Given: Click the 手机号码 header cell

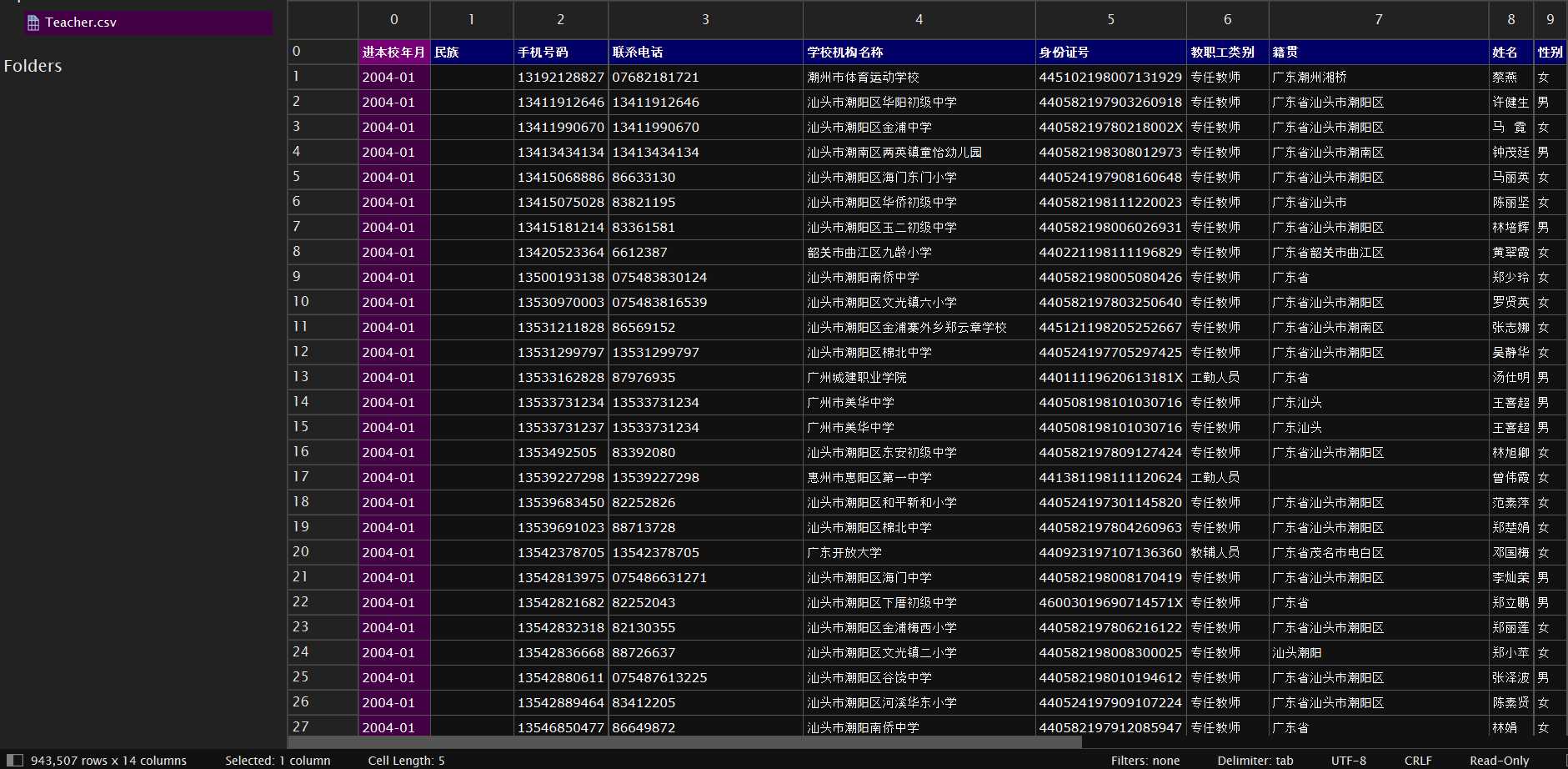Looking at the screenshot, I should tap(561, 52).
